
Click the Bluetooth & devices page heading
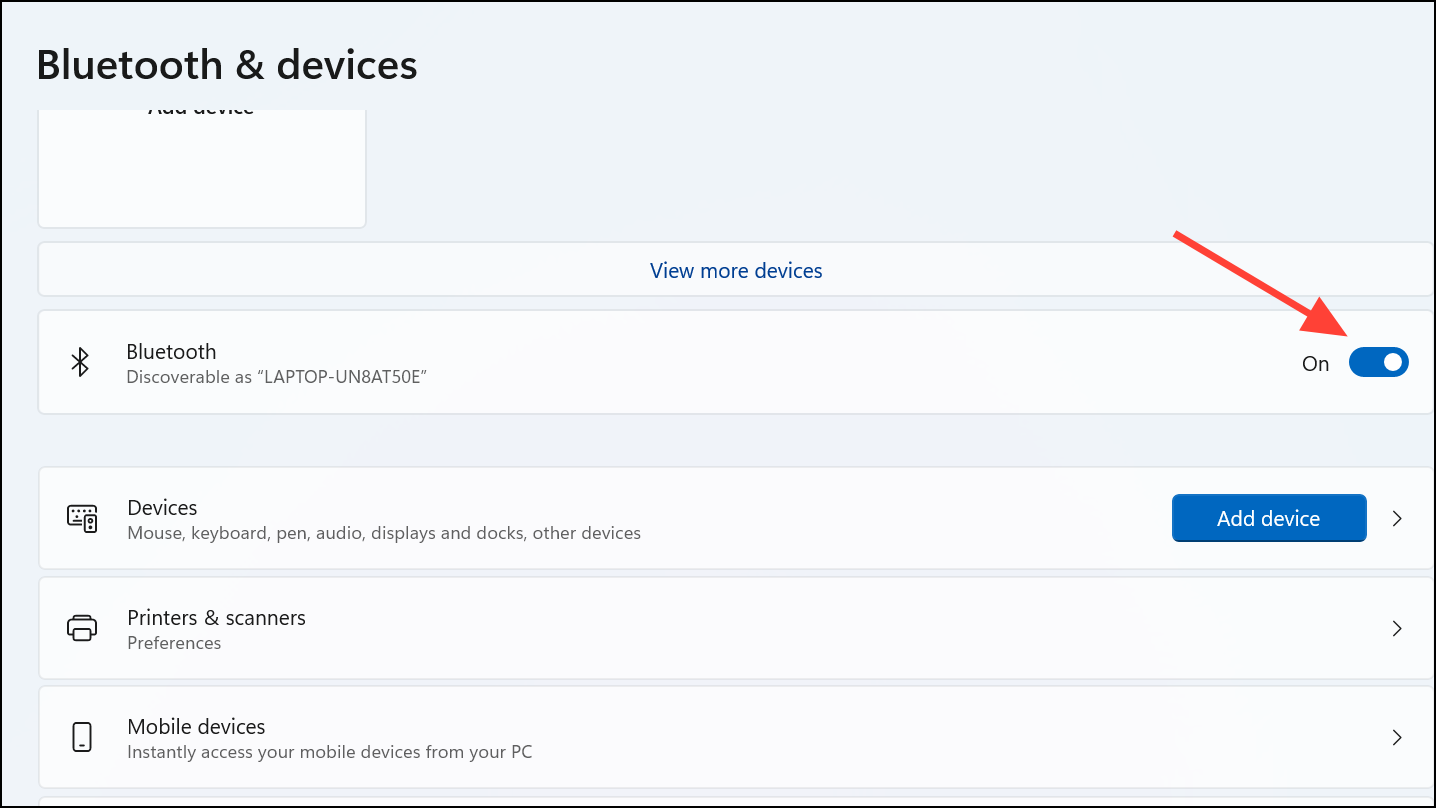[x=227, y=65]
